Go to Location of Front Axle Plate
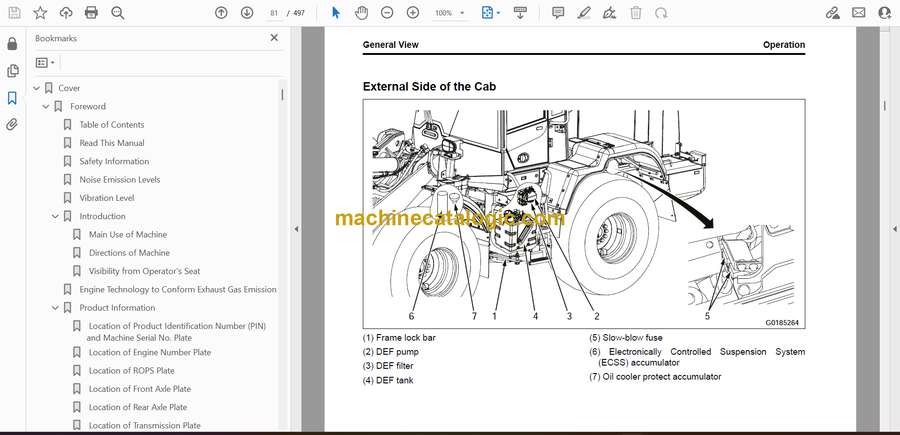 [140, 389]
